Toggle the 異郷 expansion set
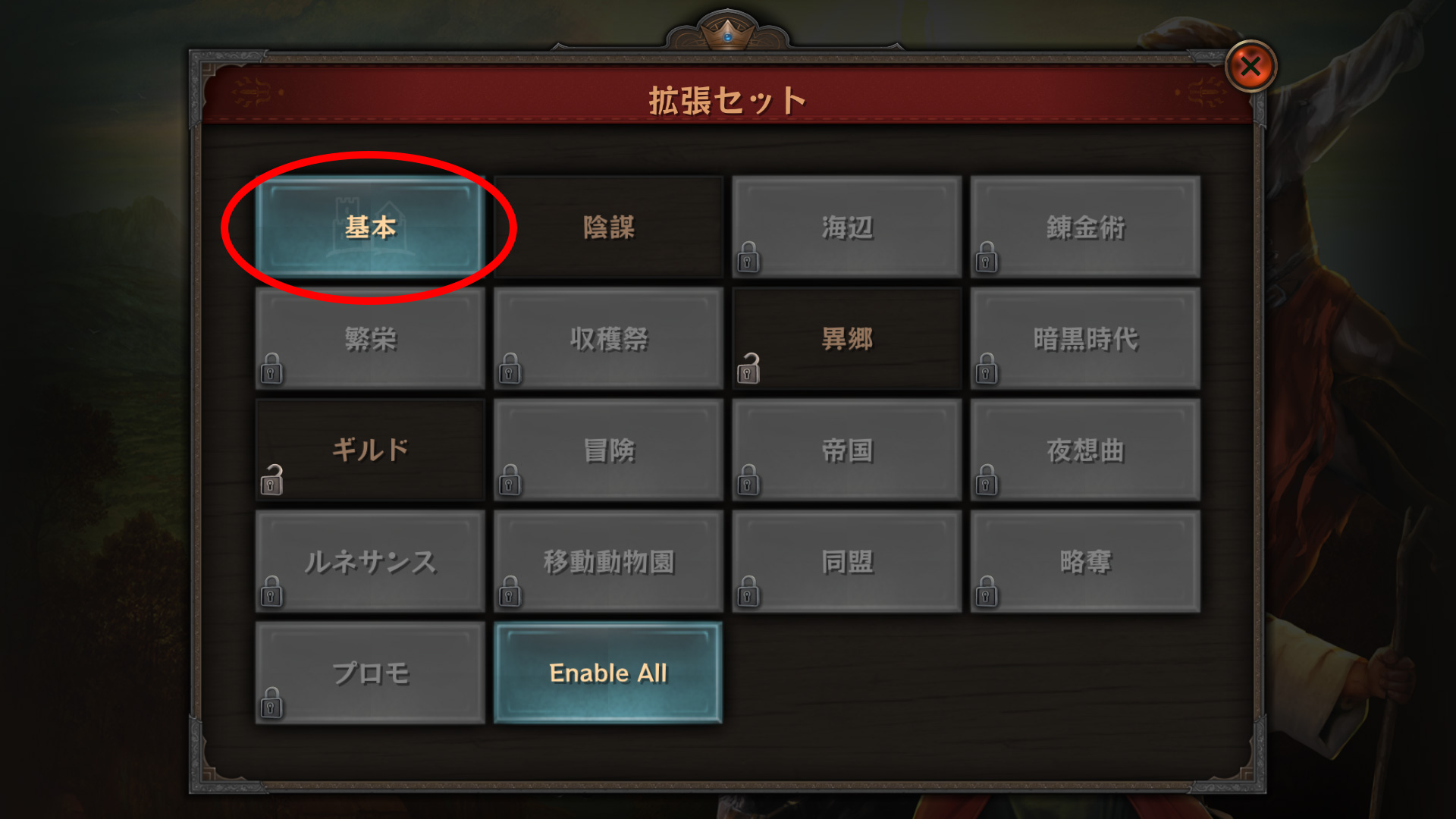 [847, 338]
